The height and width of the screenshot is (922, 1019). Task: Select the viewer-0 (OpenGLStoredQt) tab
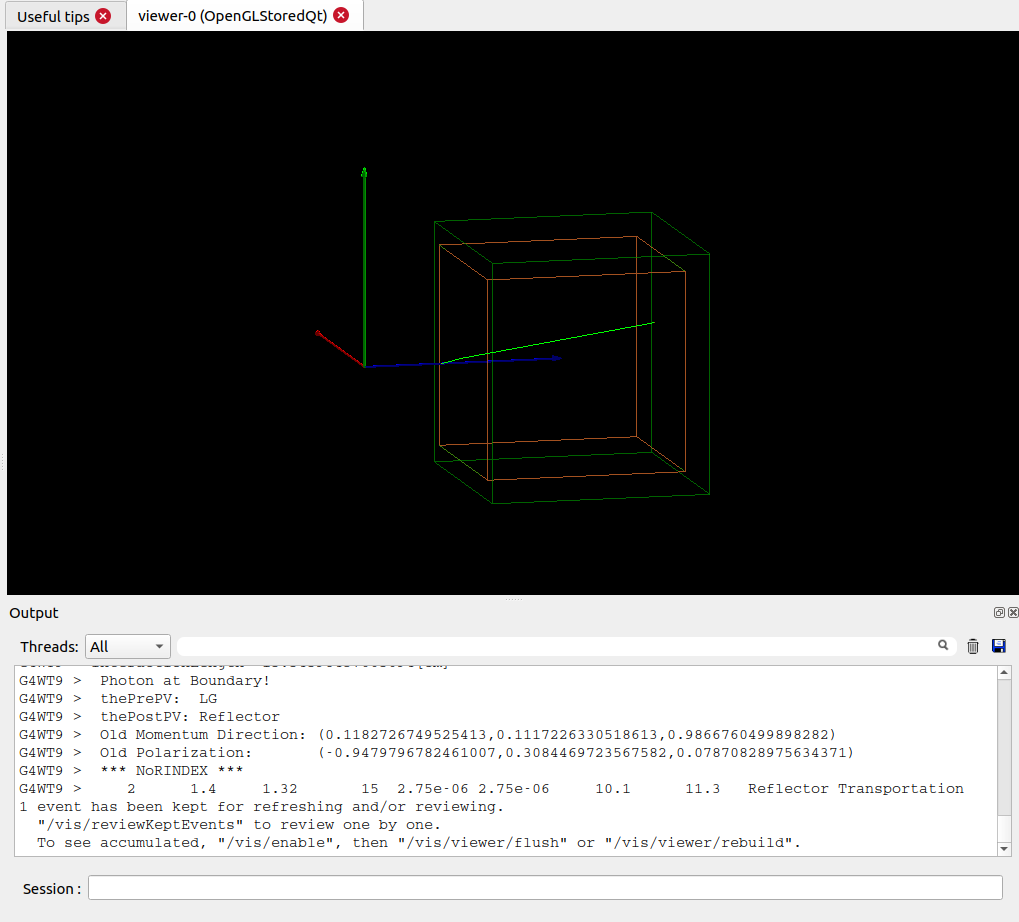pos(232,16)
